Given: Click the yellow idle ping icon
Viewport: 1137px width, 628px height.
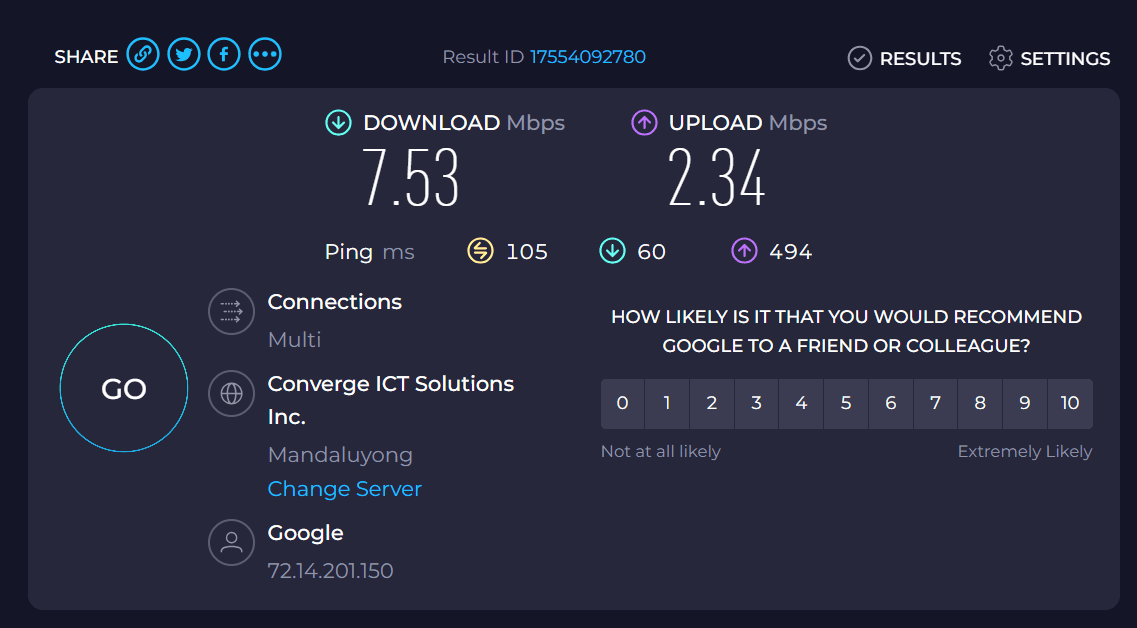Looking at the screenshot, I should [x=480, y=251].
